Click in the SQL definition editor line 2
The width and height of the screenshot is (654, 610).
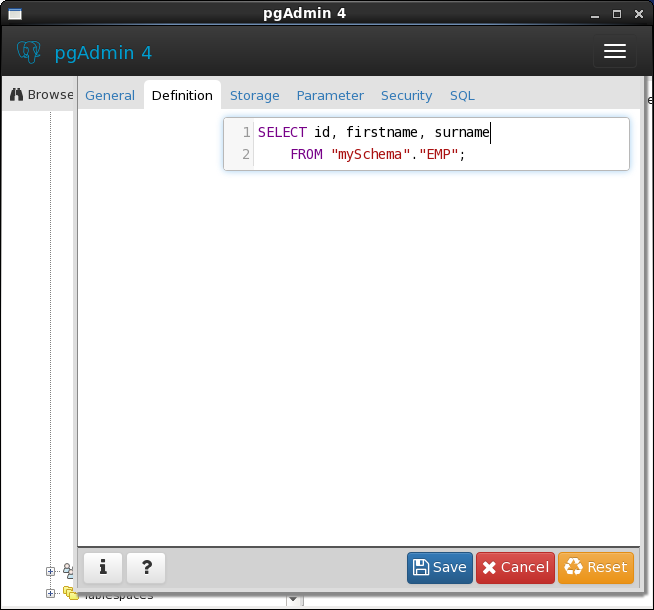(x=441, y=154)
